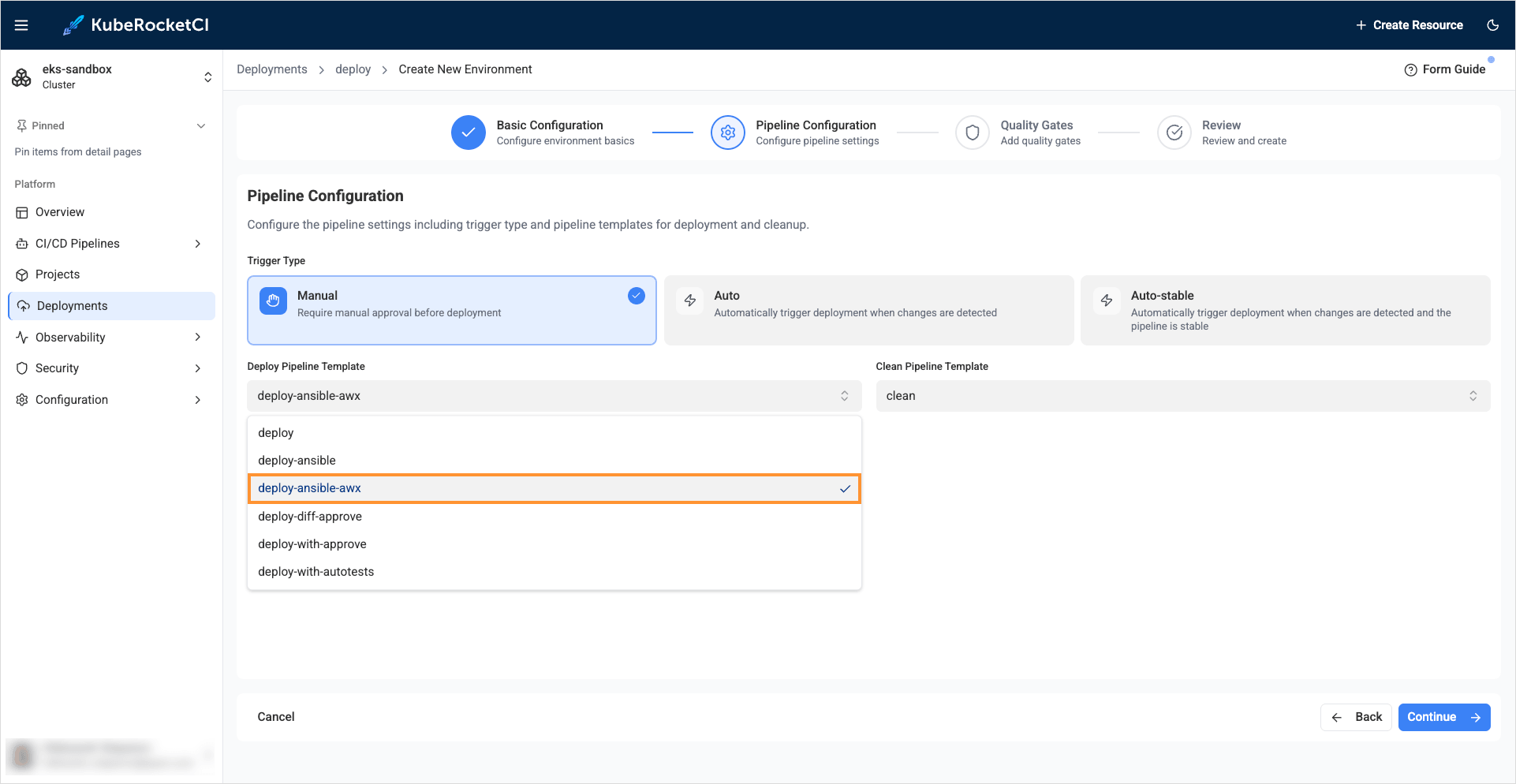1516x784 pixels.
Task: Expand the Observability submenu arrow
Action: point(198,337)
